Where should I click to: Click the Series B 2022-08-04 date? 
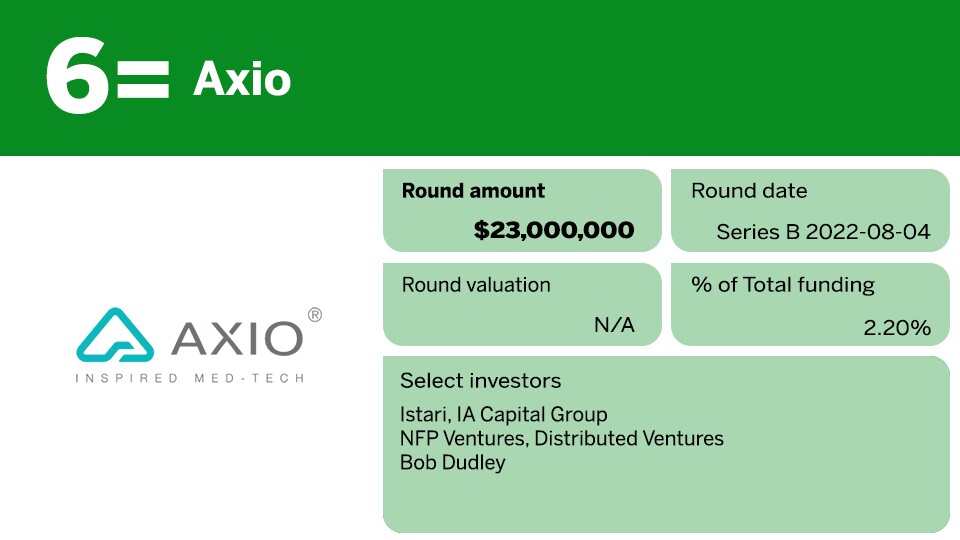tap(823, 232)
